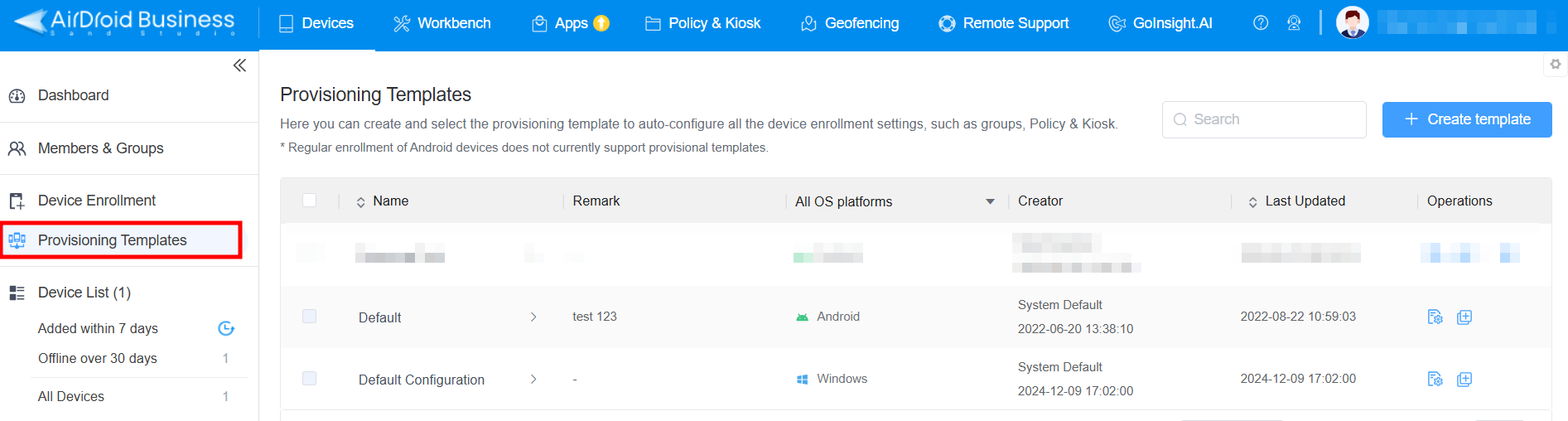The image size is (1568, 421).
Task: Switch to Geofencing tab
Action: 850,23
